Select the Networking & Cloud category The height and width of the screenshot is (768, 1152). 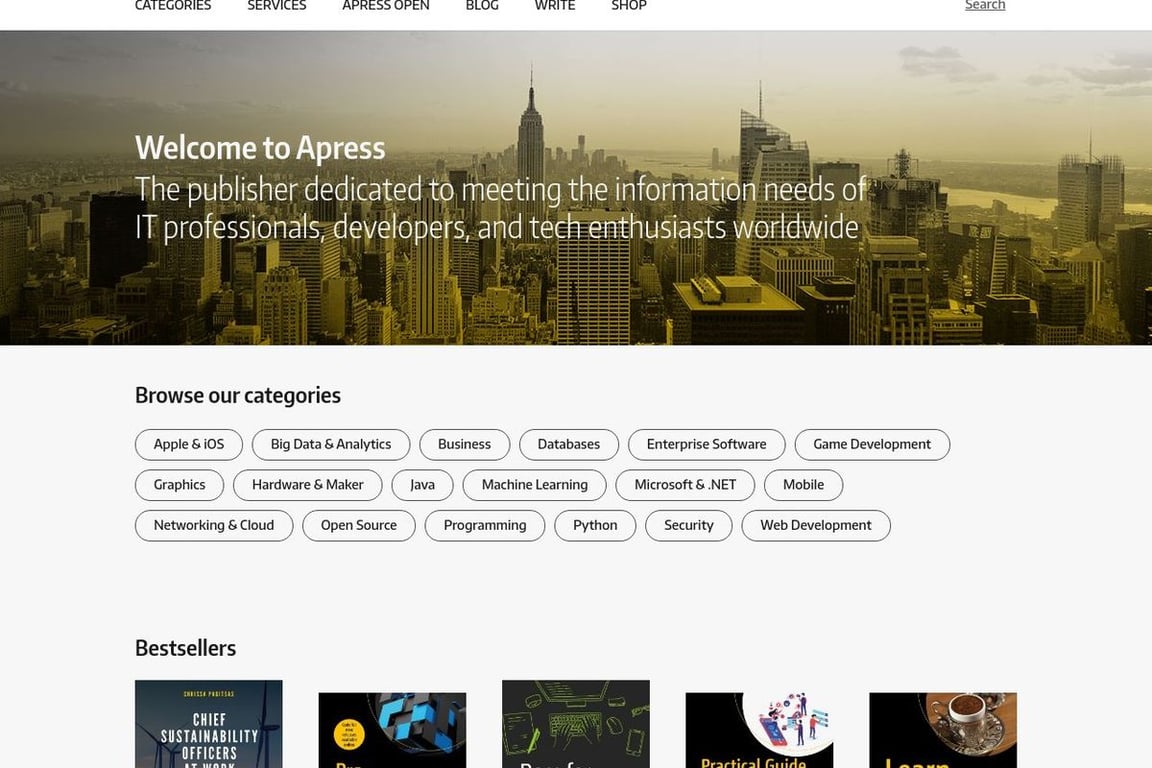click(214, 526)
